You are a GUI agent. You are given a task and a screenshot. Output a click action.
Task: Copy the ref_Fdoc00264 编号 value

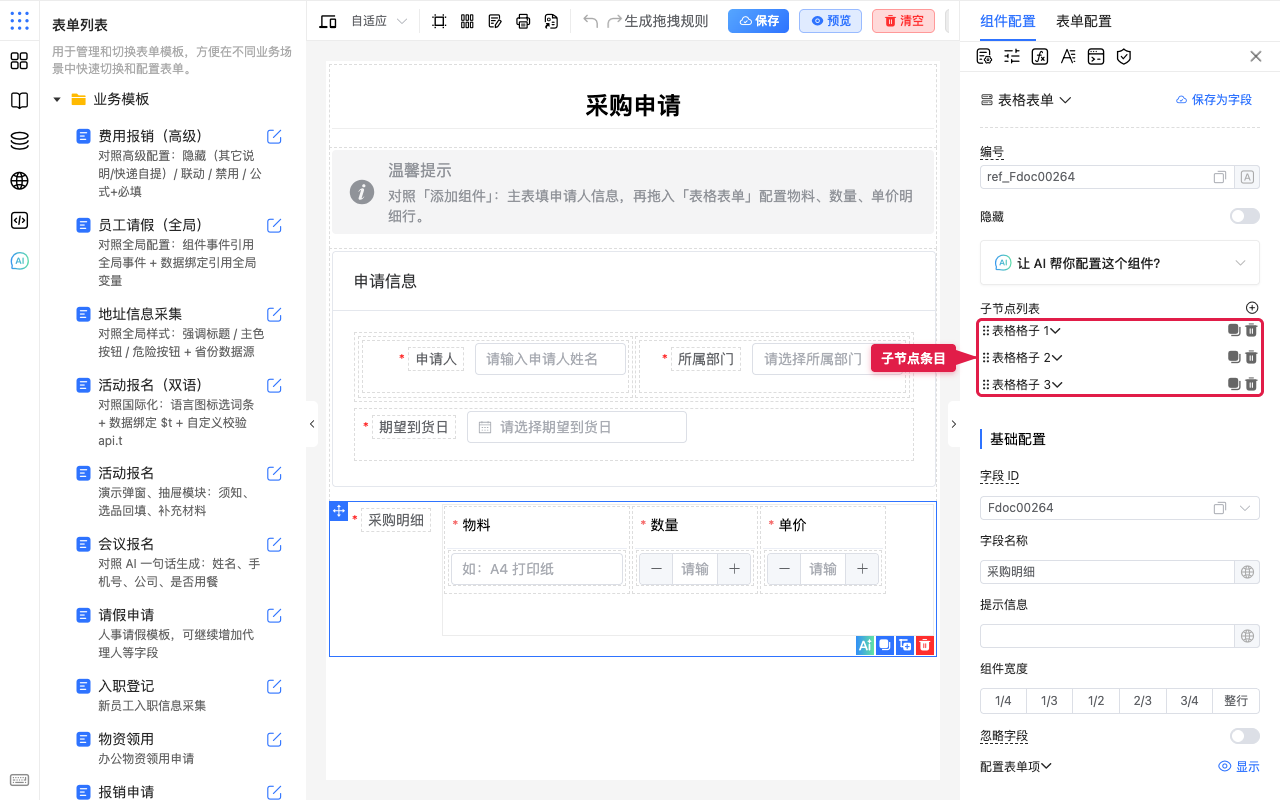(1220, 177)
